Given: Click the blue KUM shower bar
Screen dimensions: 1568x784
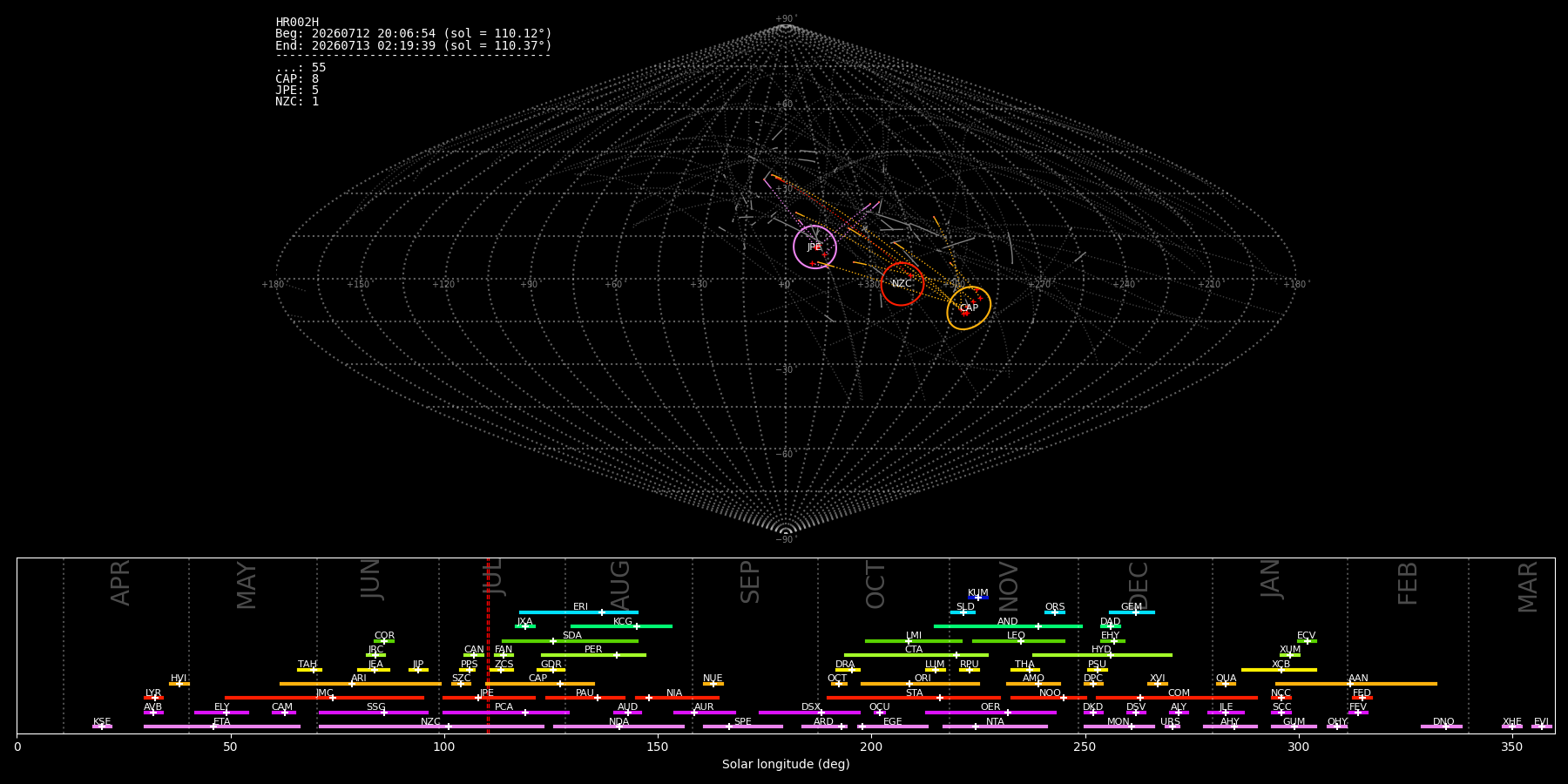Looking at the screenshot, I should coord(978,598).
